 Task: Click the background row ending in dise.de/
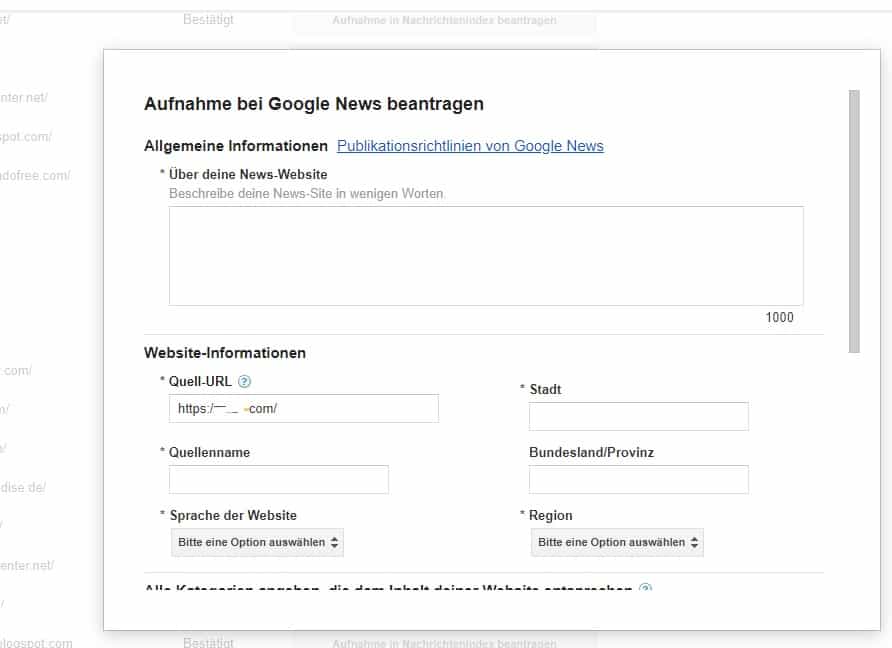[23, 488]
